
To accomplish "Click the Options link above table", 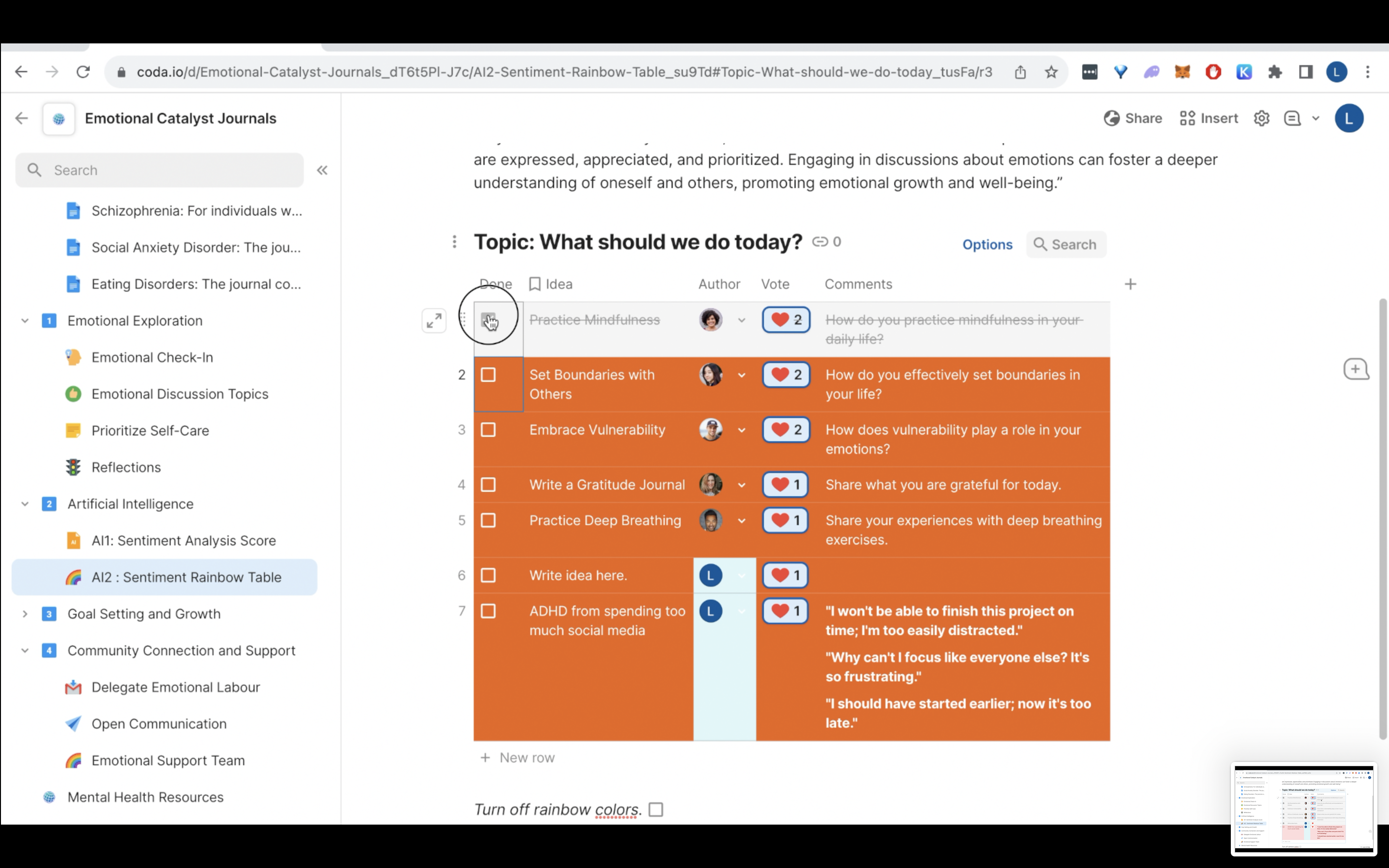I will (x=987, y=244).
